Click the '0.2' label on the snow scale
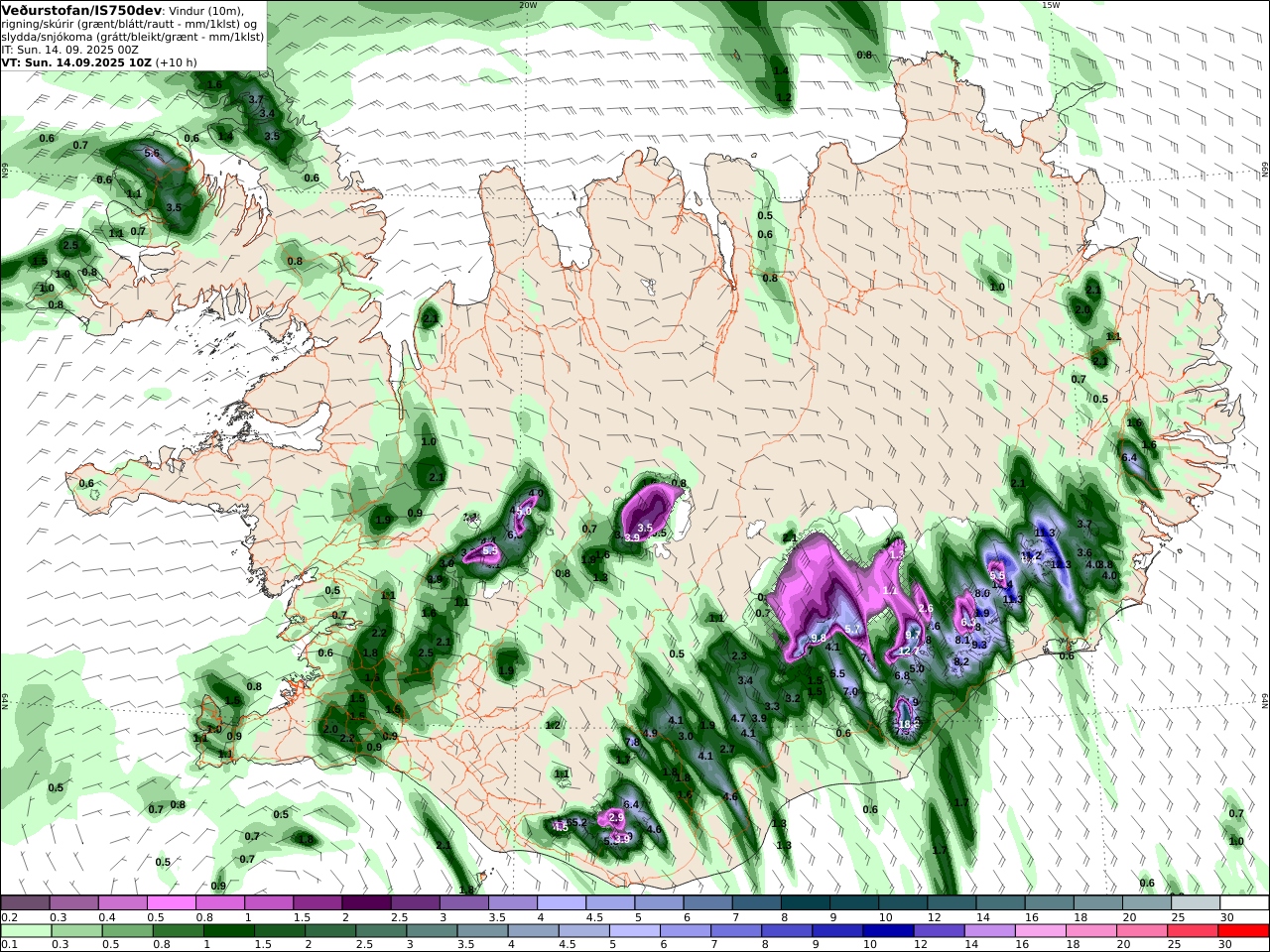 click(9, 917)
